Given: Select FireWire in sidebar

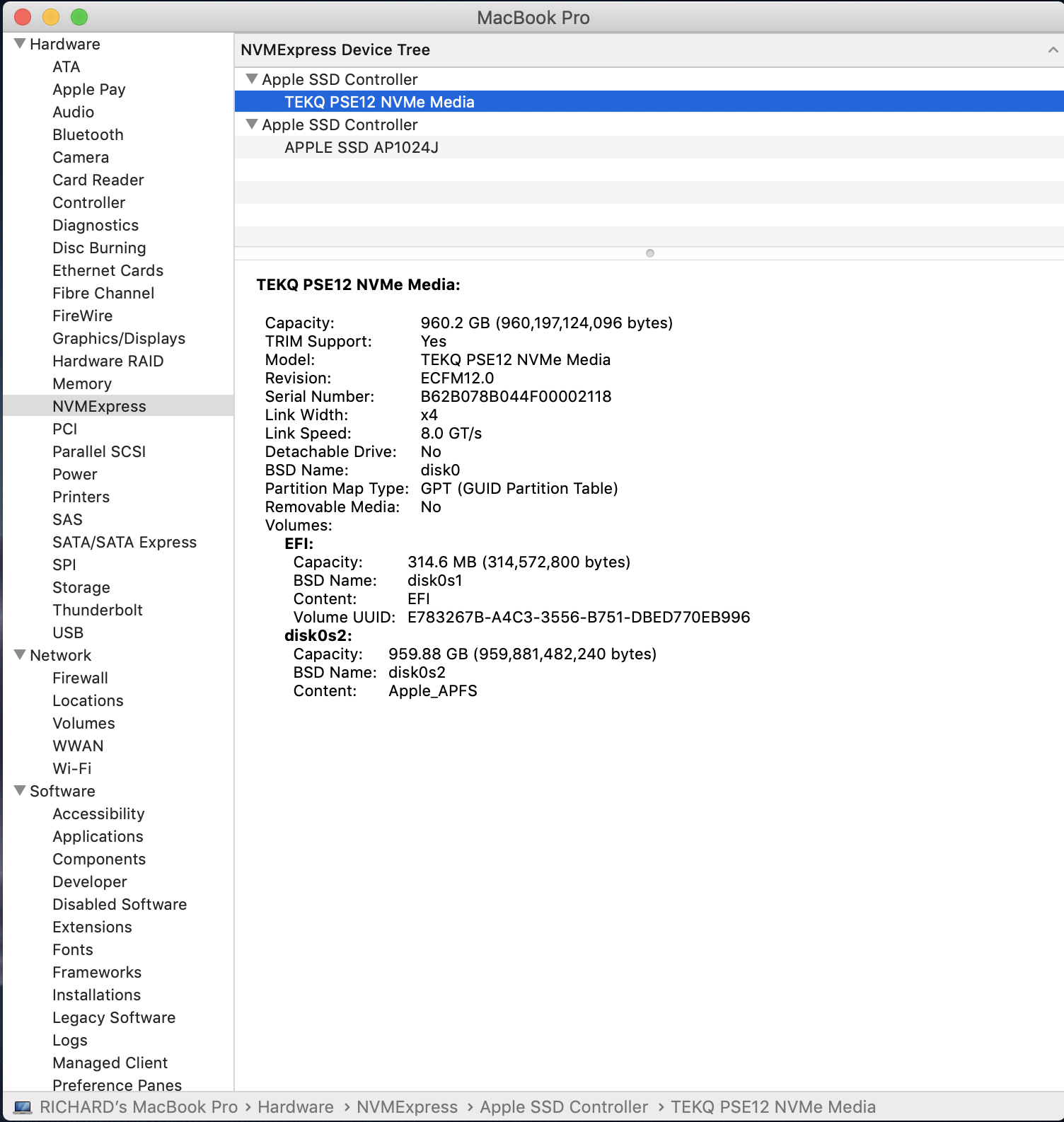Looking at the screenshot, I should coord(82,316).
